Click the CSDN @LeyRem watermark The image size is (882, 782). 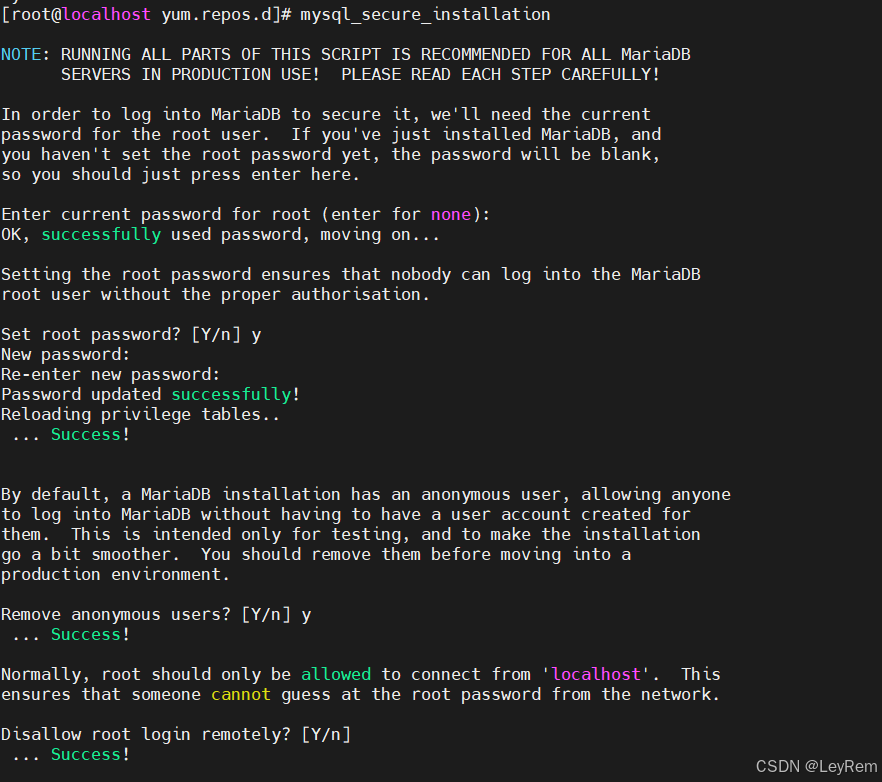pyautogui.click(x=816, y=766)
